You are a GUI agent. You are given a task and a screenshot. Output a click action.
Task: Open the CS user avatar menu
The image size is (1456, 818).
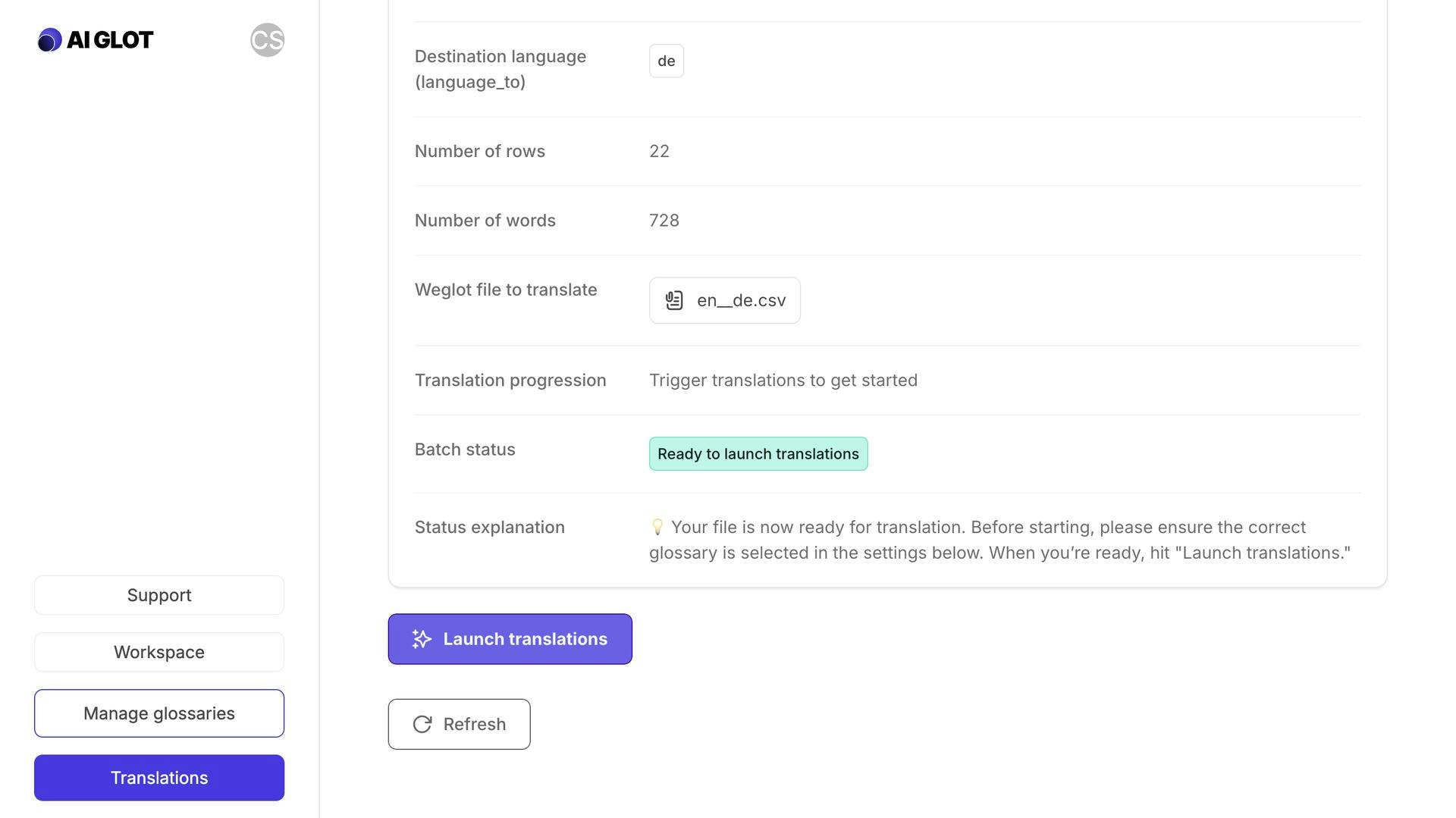(267, 40)
